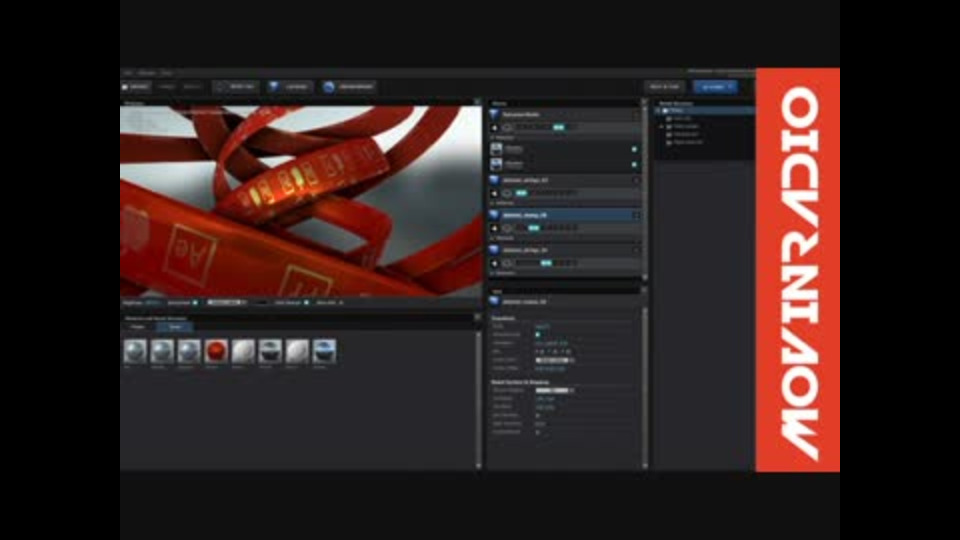960x540 pixels.
Task: Select the first matte white sphere material preset
Action: coord(243,351)
